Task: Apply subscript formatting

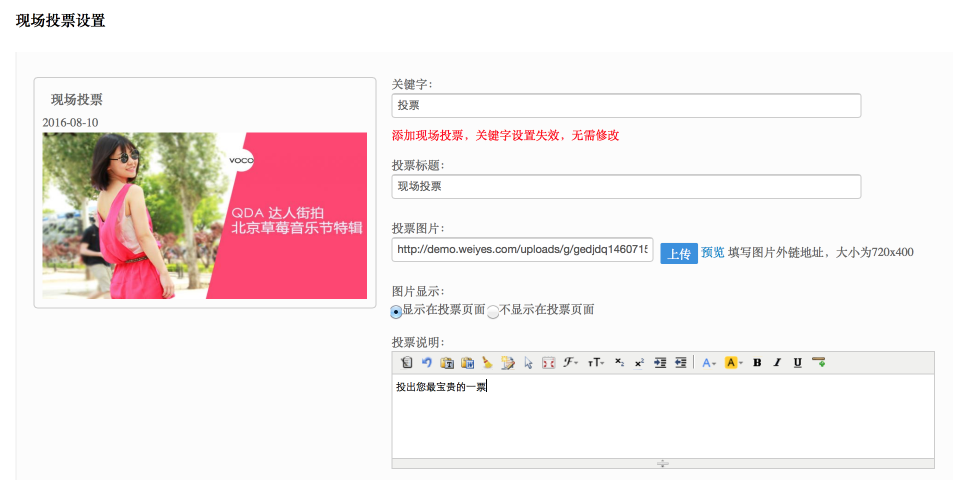Action: click(619, 363)
